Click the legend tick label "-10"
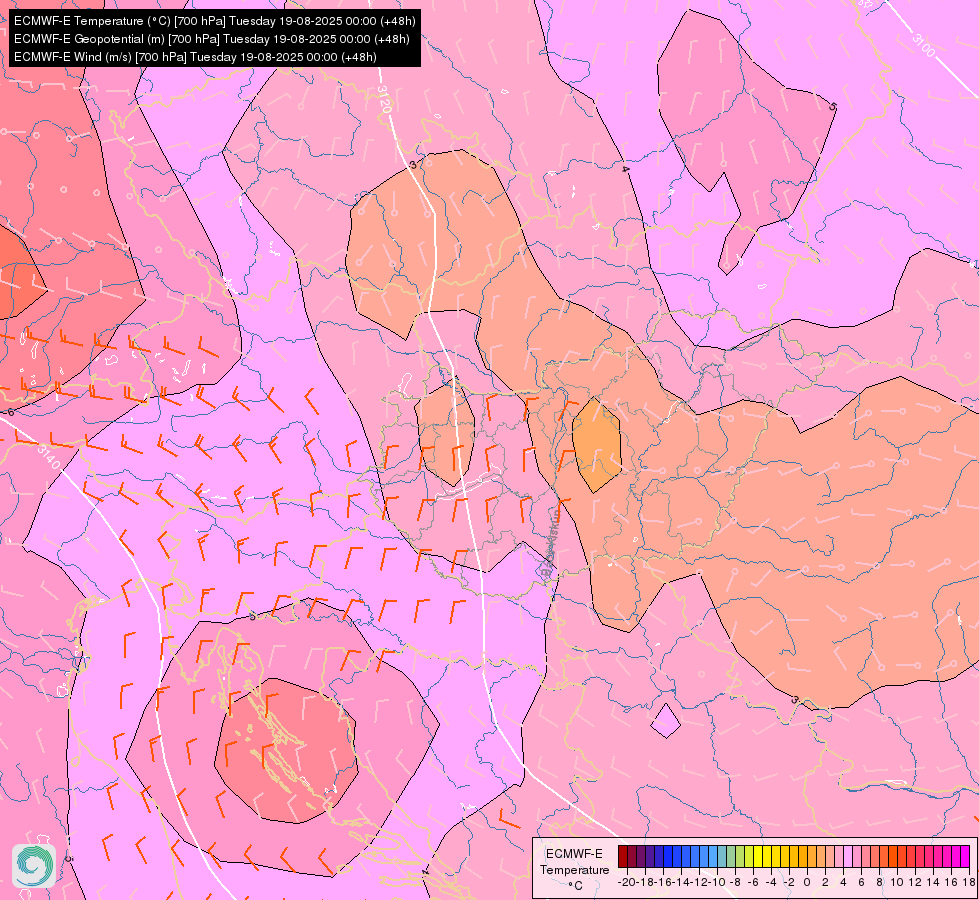 click(x=715, y=882)
